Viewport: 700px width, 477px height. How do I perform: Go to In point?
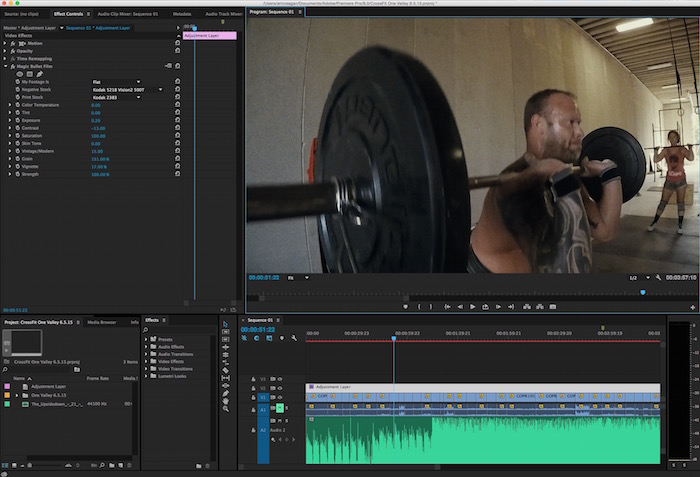pyautogui.click(x=447, y=307)
